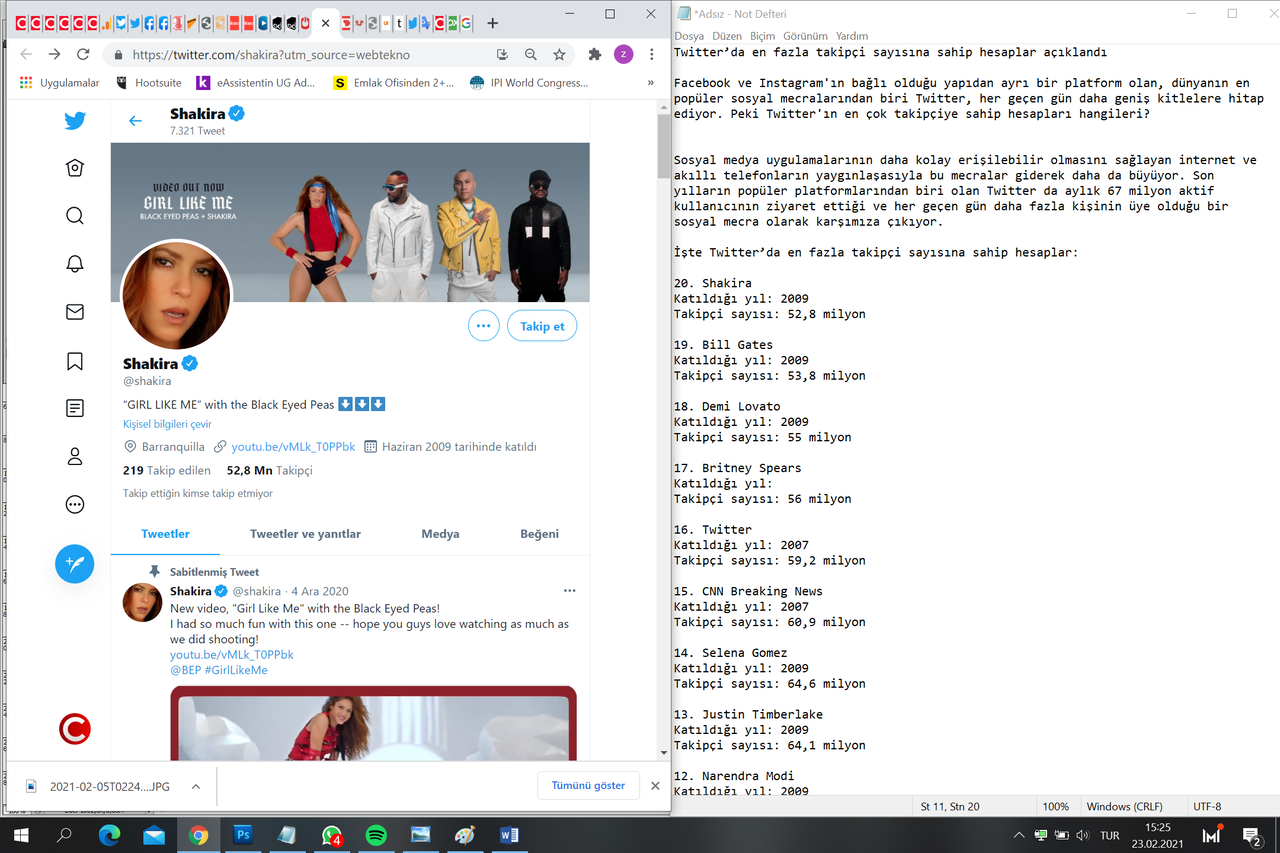
Task: Click Tümünü göster in the downloads bar
Action: point(588,786)
